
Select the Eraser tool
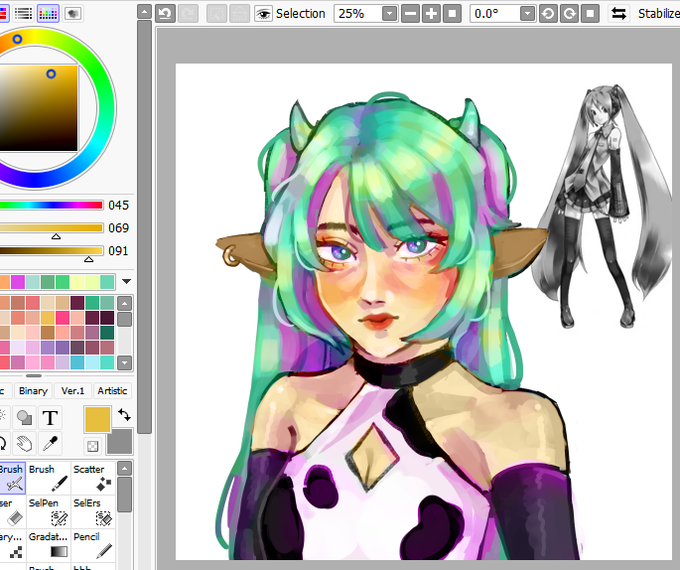click(x=12, y=512)
